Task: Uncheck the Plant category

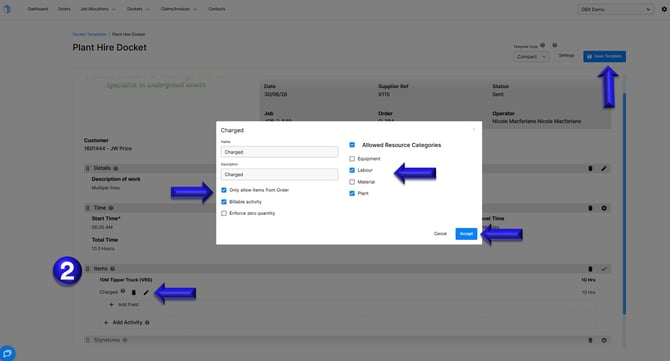Action: pyautogui.click(x=352, y=194)
